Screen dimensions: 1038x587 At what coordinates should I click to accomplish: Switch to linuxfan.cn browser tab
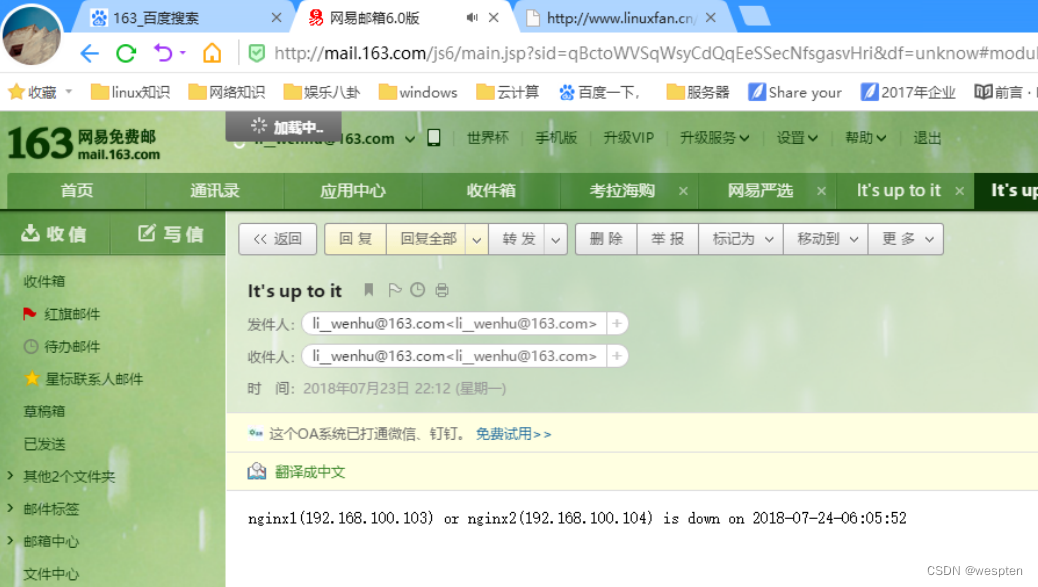[621, 18]
